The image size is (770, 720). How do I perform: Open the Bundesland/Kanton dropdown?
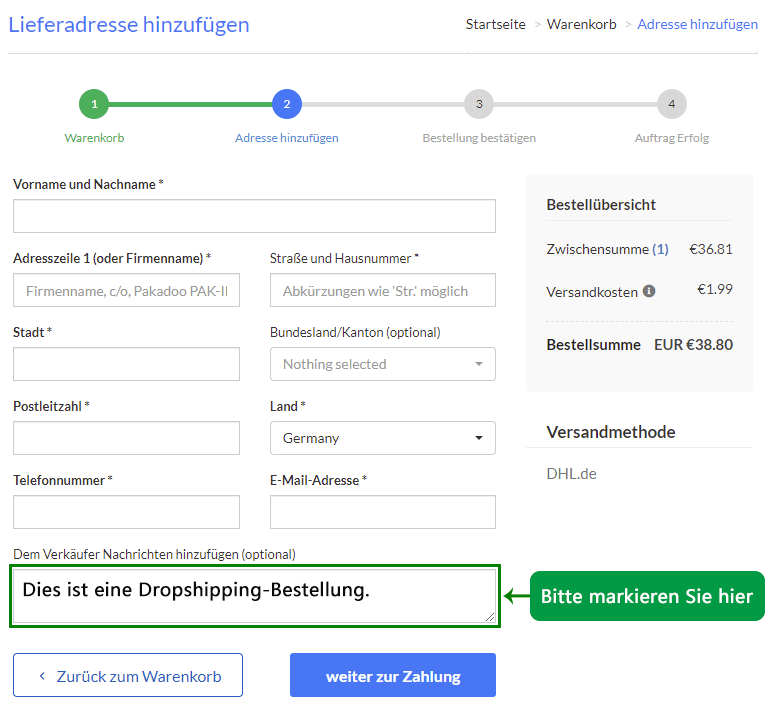[x=382, y=364]
